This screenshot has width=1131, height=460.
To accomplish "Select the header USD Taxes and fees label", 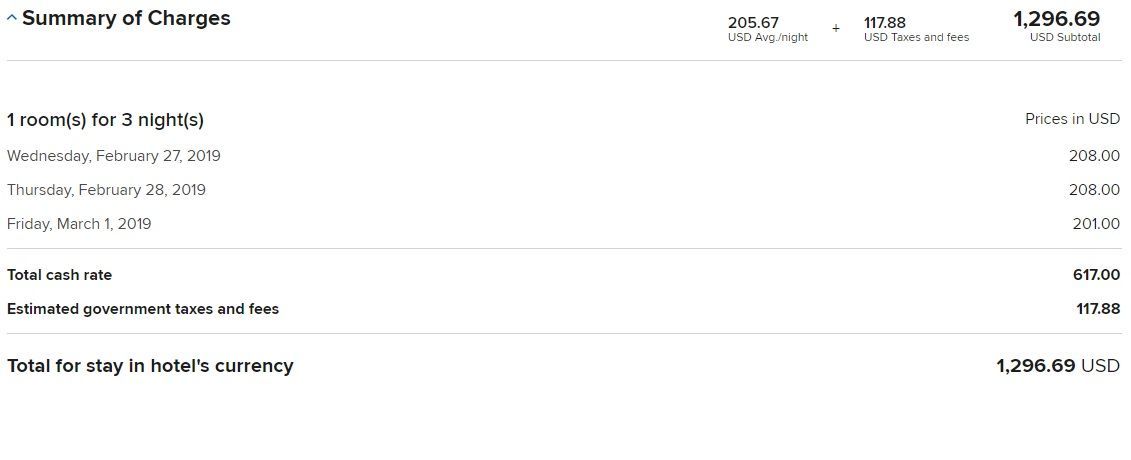I will tap(916, 38).
